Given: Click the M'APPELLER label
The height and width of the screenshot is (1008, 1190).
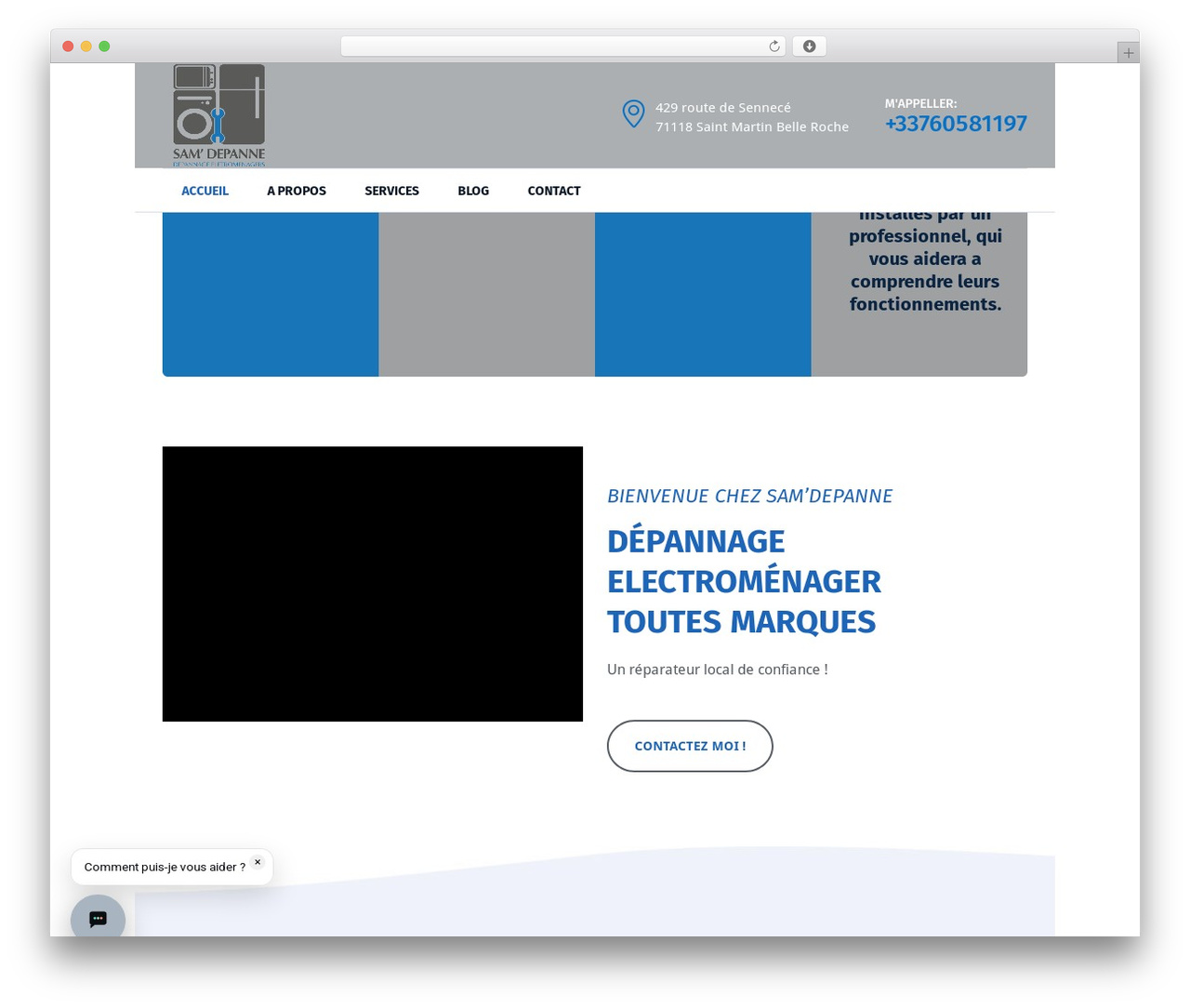Looking at the screenshot, I should pos(920,103).
